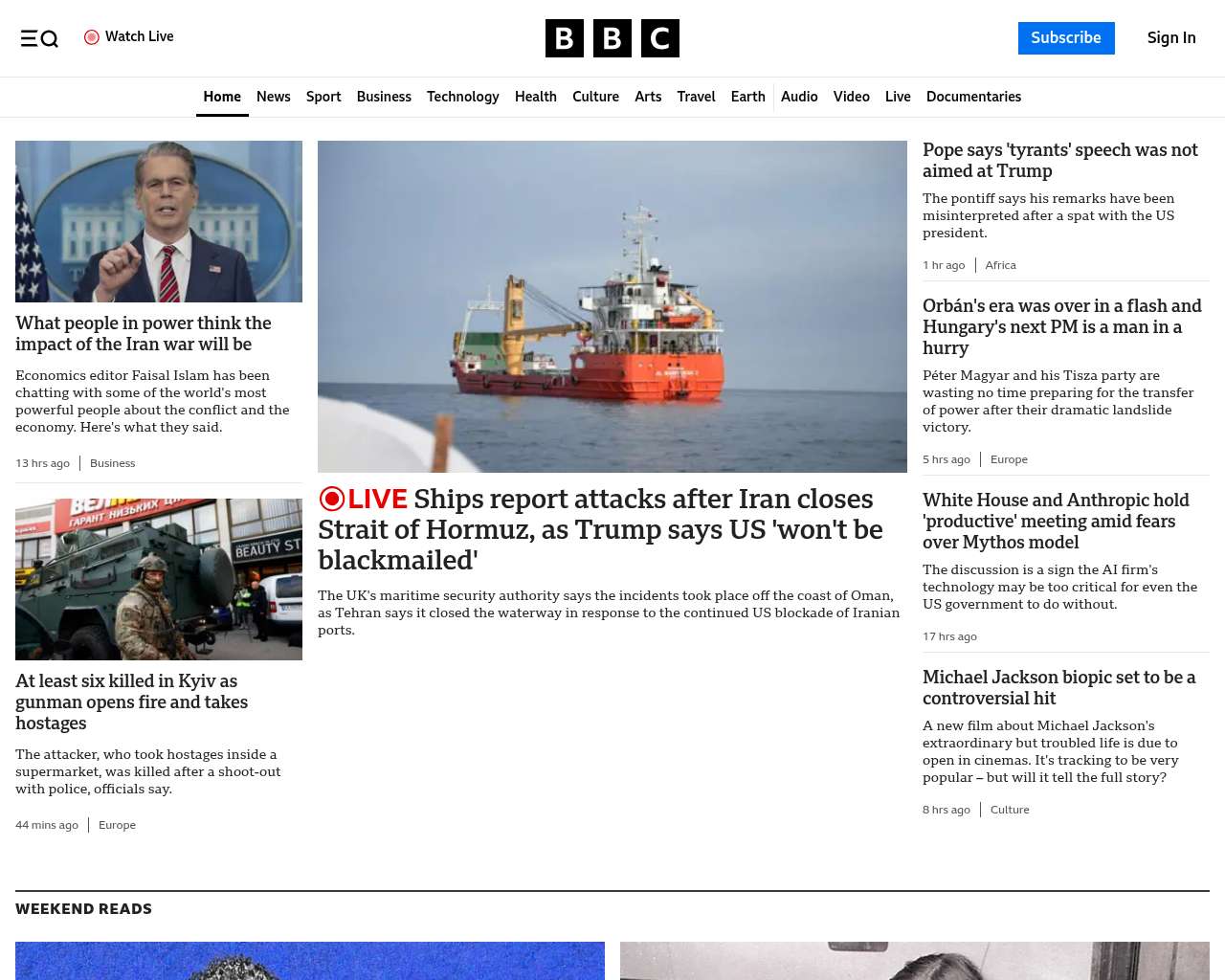Click the Culture tag below the Jackson story
The image size is (1225, 980).
1010,810
